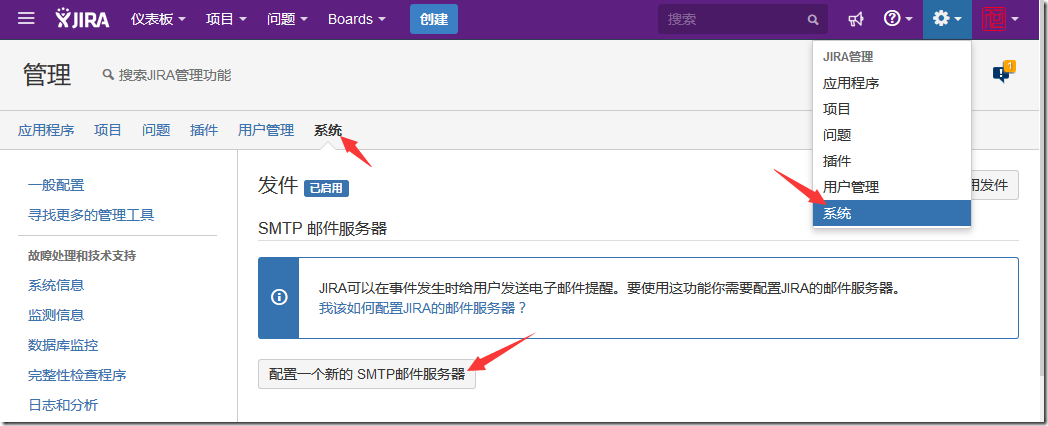This screenshot has width=1048, height=426.
Task: Click 我该如何配置JIRA的邮件服务器 help link
Action: (x=423, y=308)
